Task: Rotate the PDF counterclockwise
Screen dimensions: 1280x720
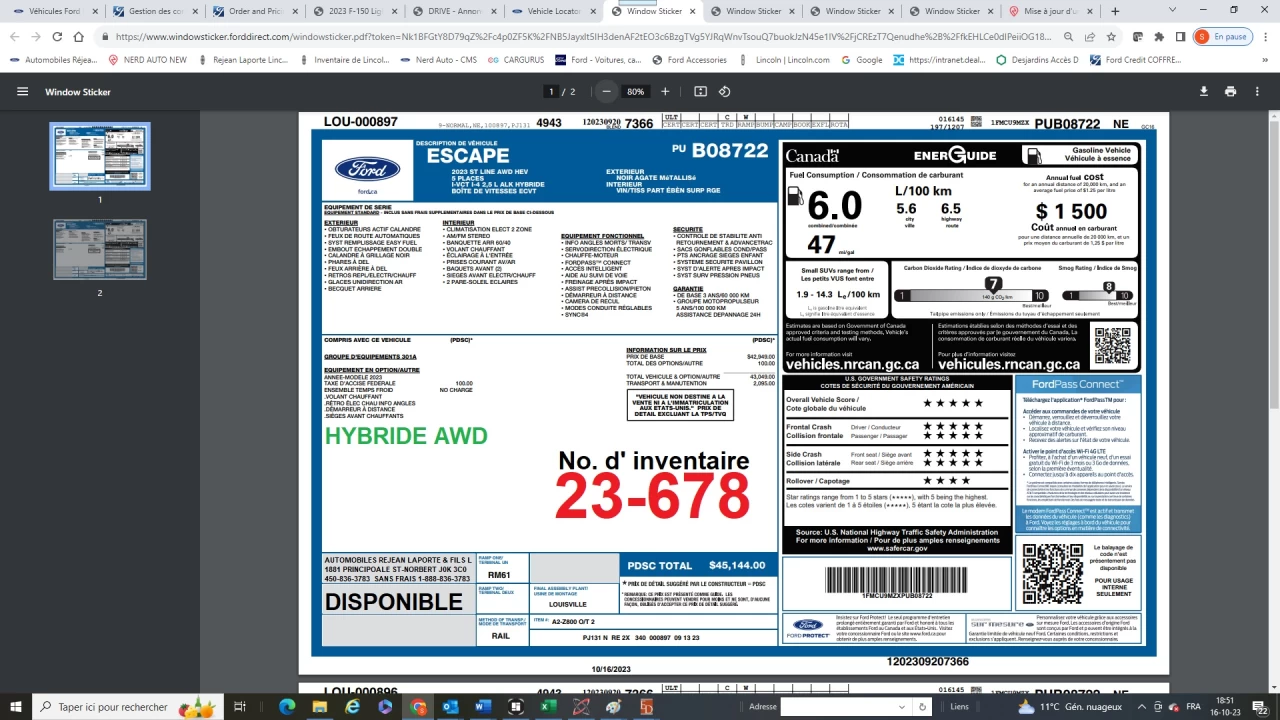Action: pos(725,91)
